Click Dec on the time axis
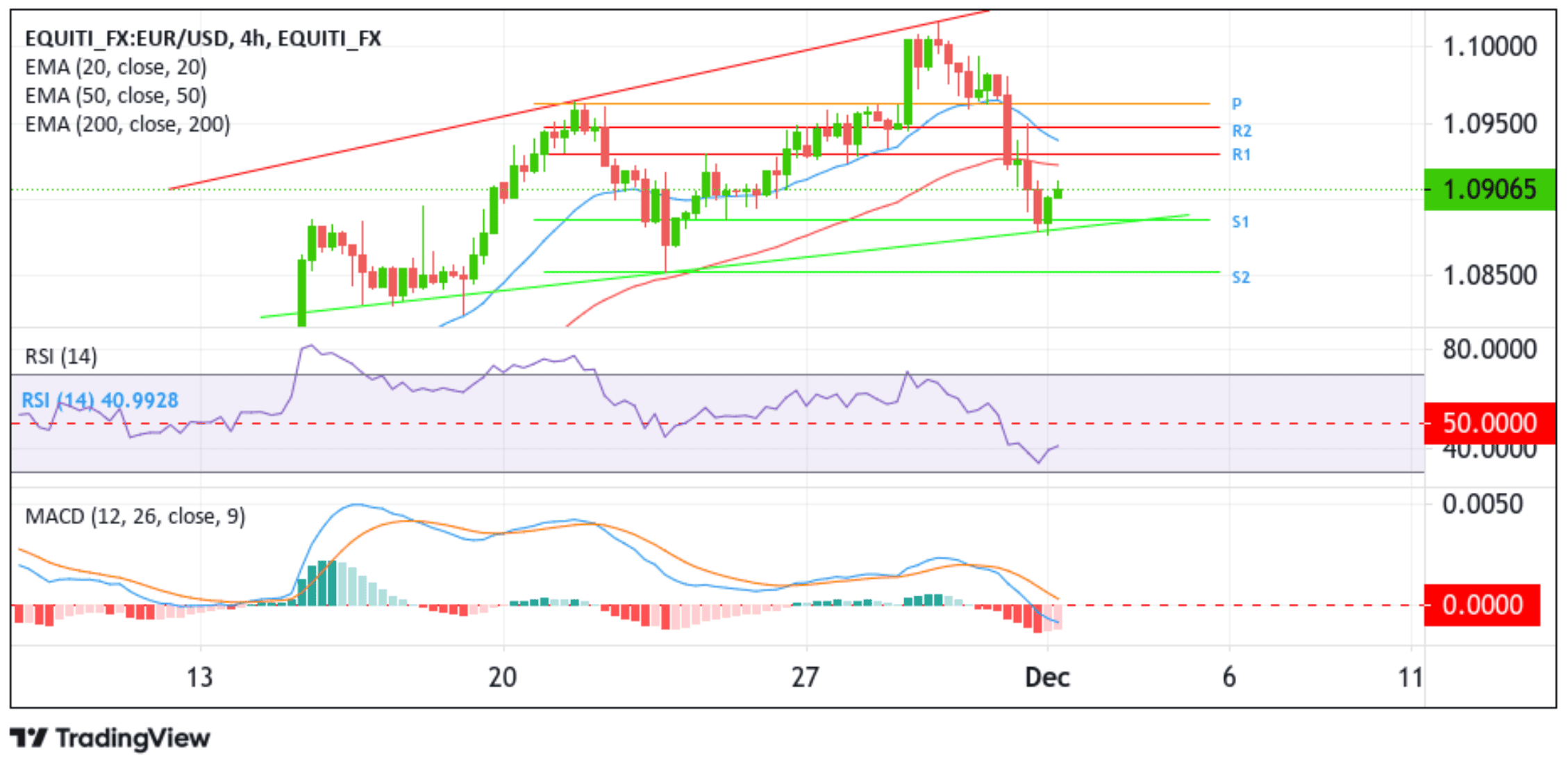 [1048, 677]
